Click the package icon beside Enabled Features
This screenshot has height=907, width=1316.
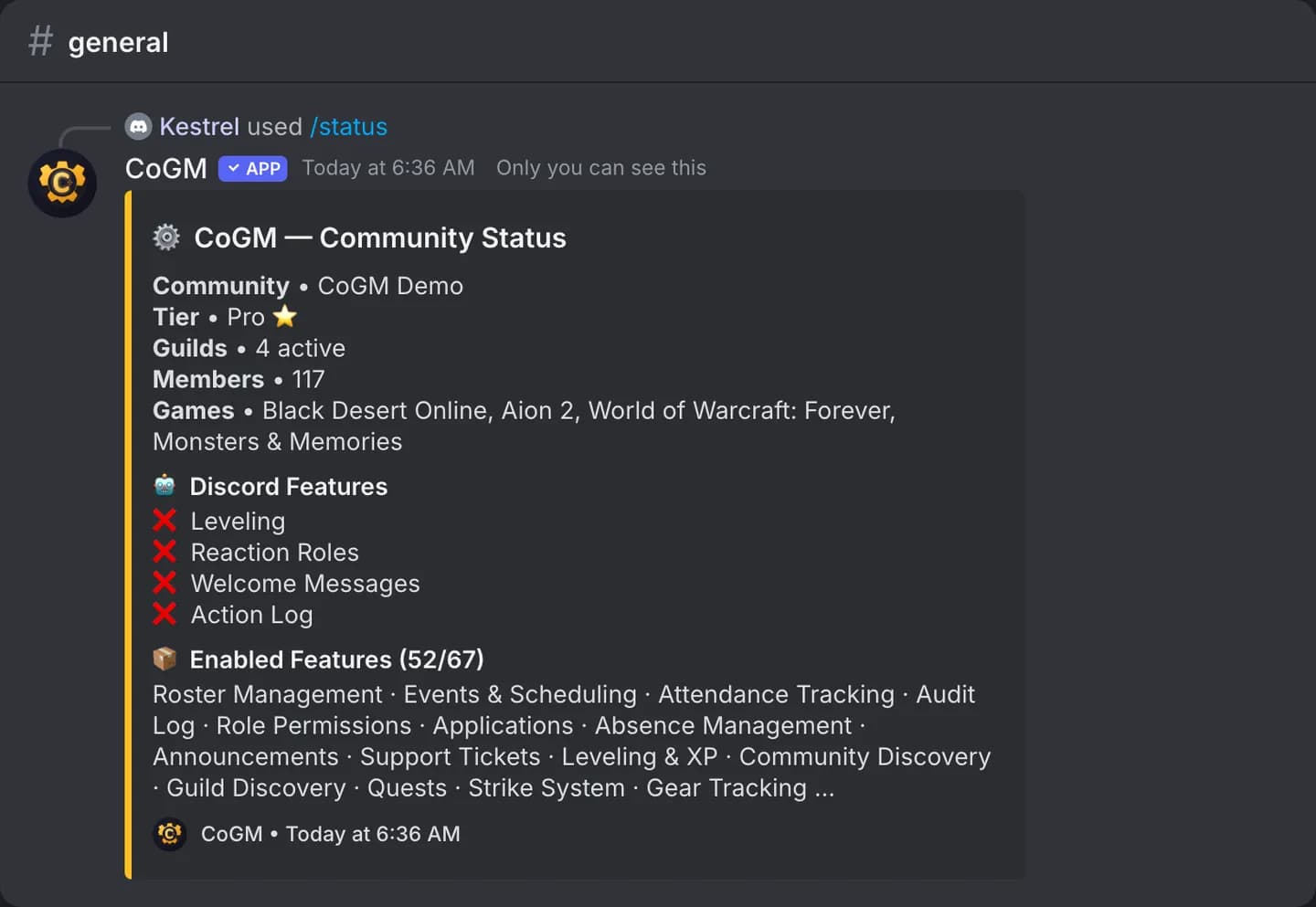(x=164, y=659)
